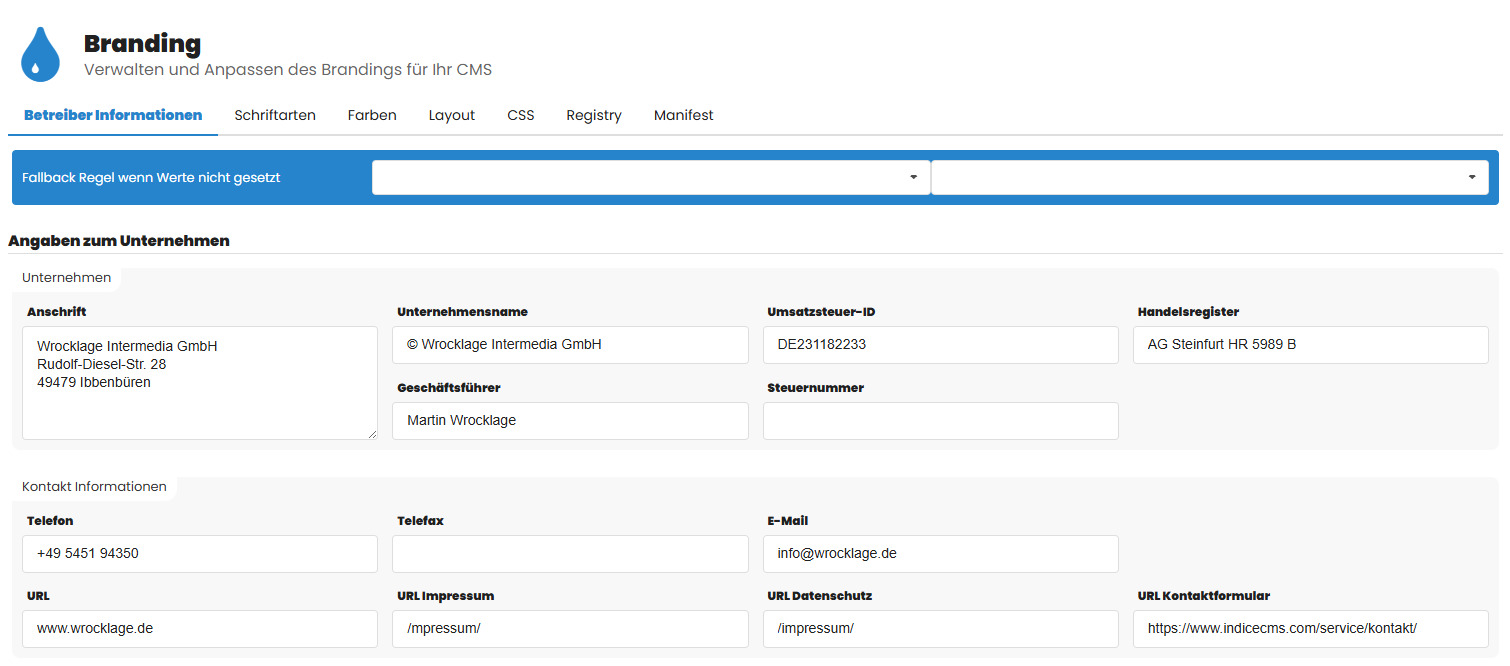Expand the first Fallback Regel dropdown
The width and height of the screenshot is (1510, 666).
650,178
